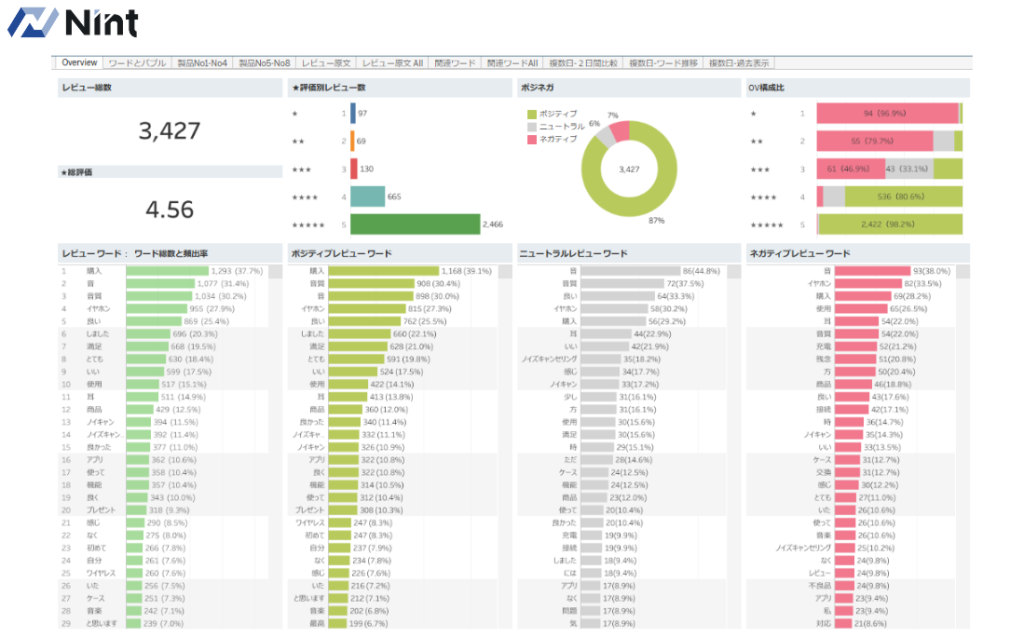This screenshot has height=637, width=1024.
Task: Select the 製品No5-No8 tab
Action: (264, 62)
